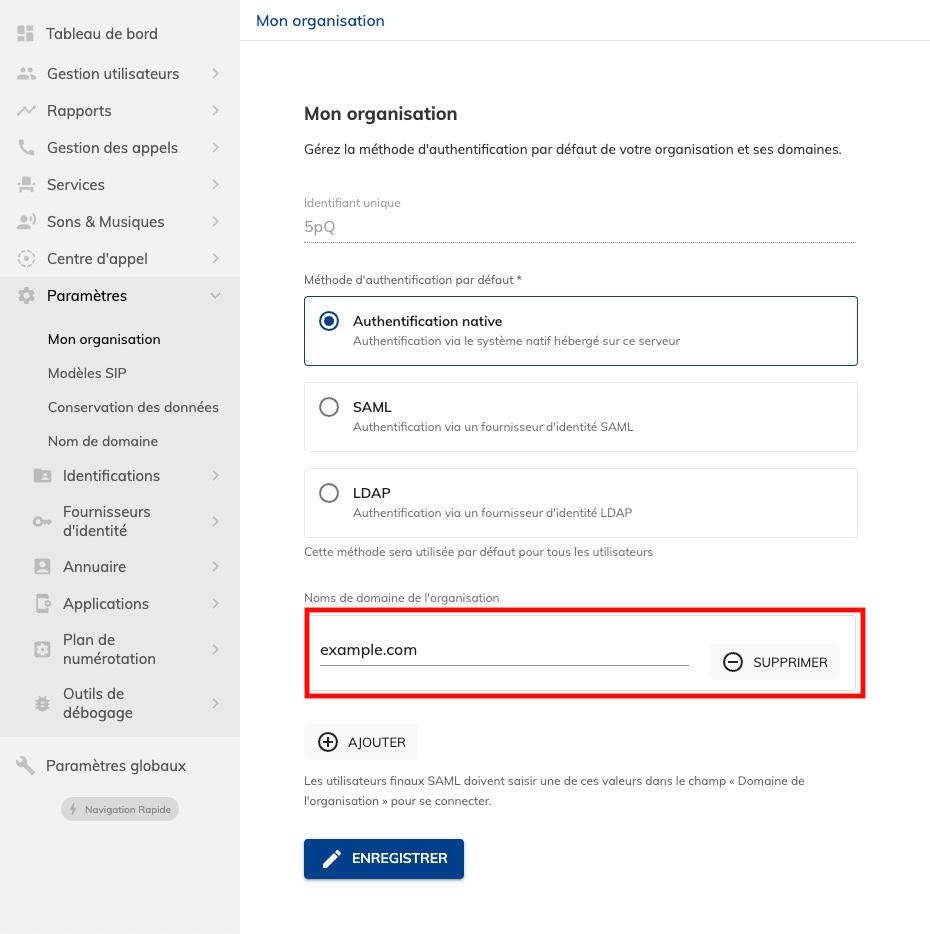Click the Gestion des appels phone icon
Screen dimensions: 930x934
point(26,148)
